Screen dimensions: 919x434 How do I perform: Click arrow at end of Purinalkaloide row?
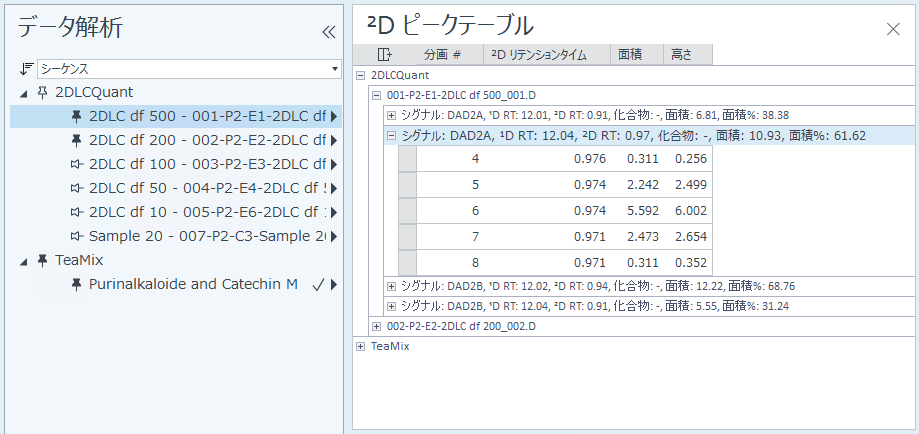(x=334, y=285)
